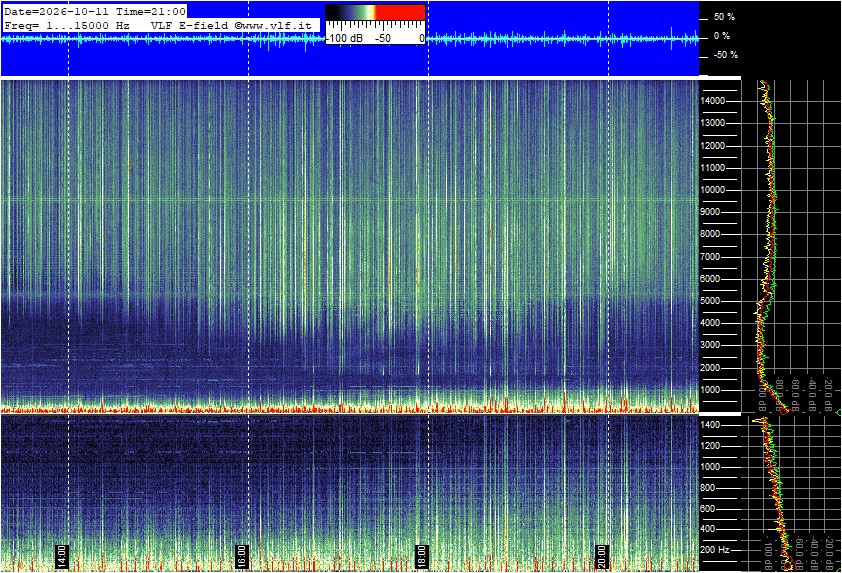
Task: Click the dB color scale gradient bar
Action: click(375, 12)
